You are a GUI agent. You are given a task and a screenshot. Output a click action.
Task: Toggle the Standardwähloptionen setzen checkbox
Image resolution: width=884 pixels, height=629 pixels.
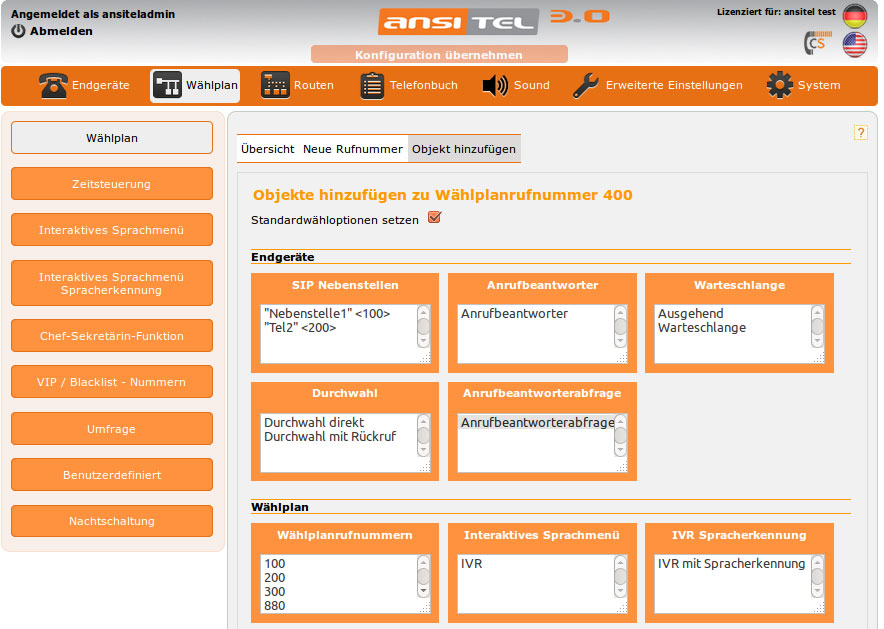tap(434, 218)
